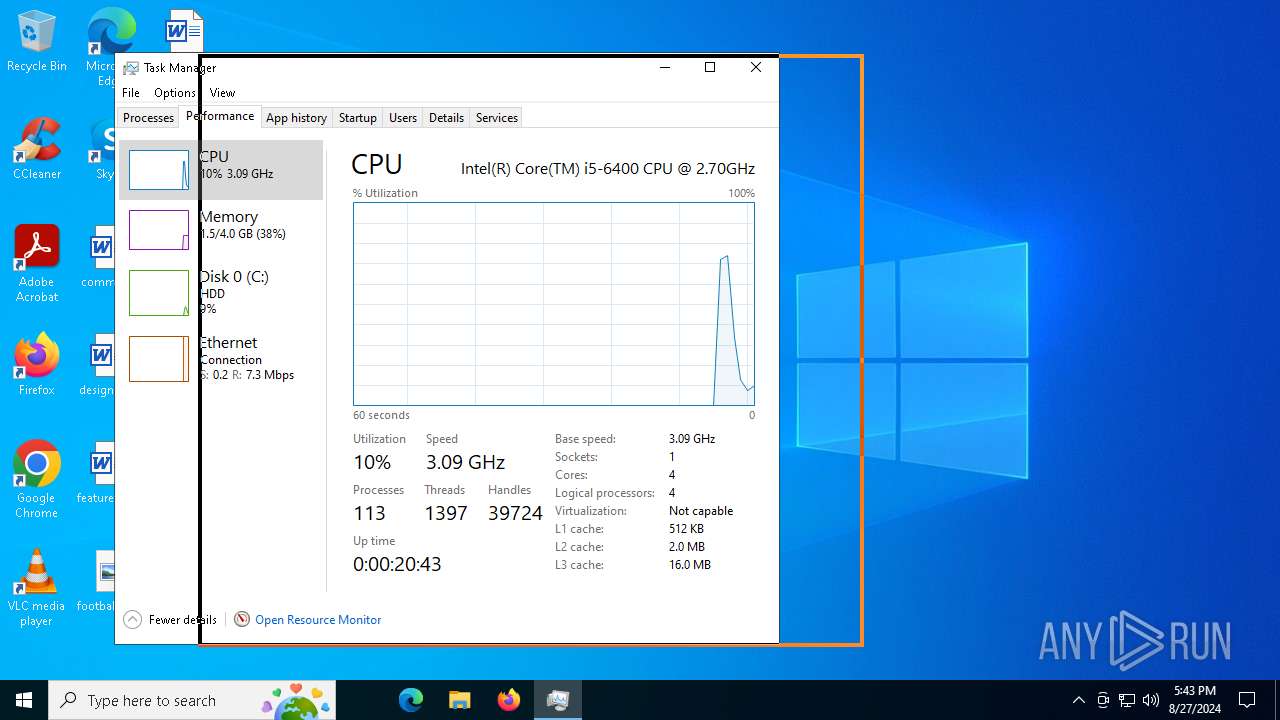Open Adobe Acrobat desktop shortcut
Image resolution: width=1280 pixels, height=720 pixels.
(36, 263)
